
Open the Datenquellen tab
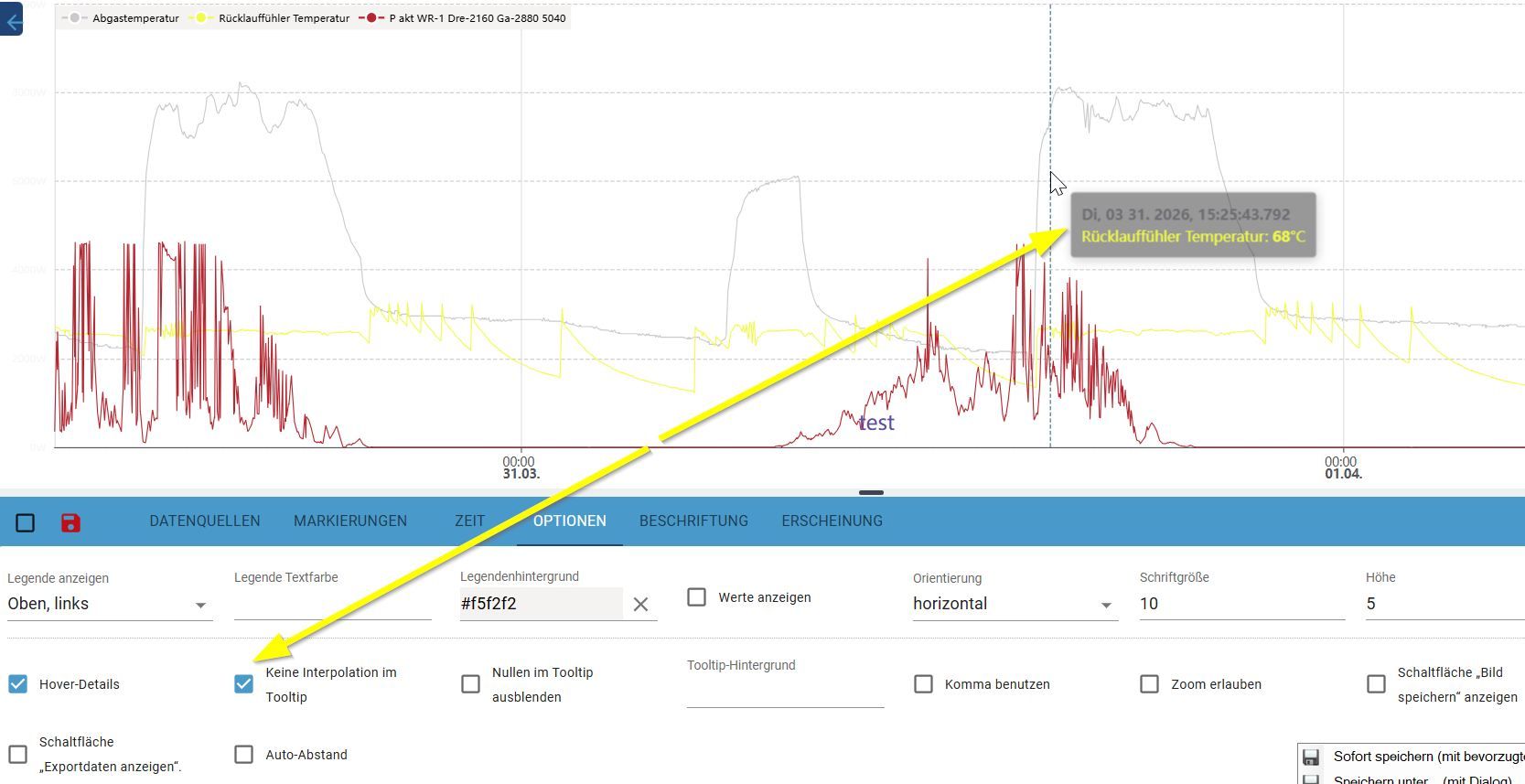(205, 521)
